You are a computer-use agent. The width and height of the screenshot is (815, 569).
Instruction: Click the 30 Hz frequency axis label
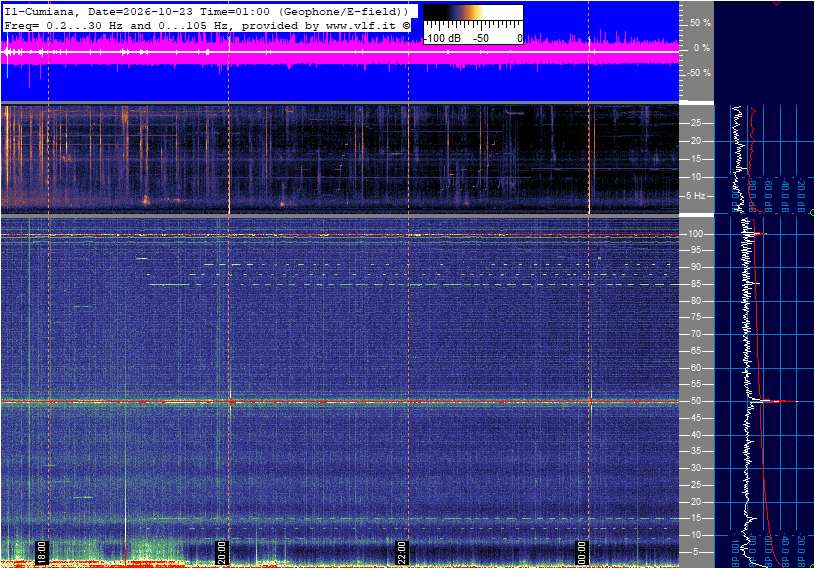tap(695, 468)
